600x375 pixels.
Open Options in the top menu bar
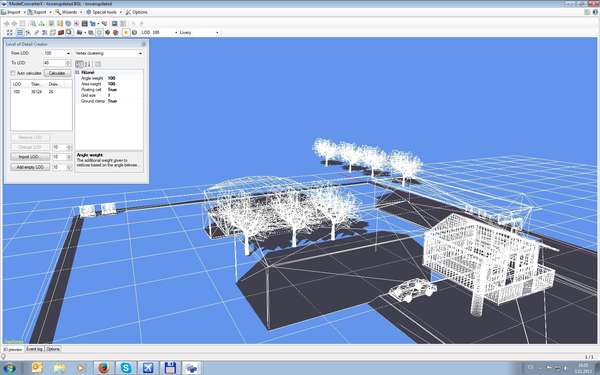coord(137,12)
